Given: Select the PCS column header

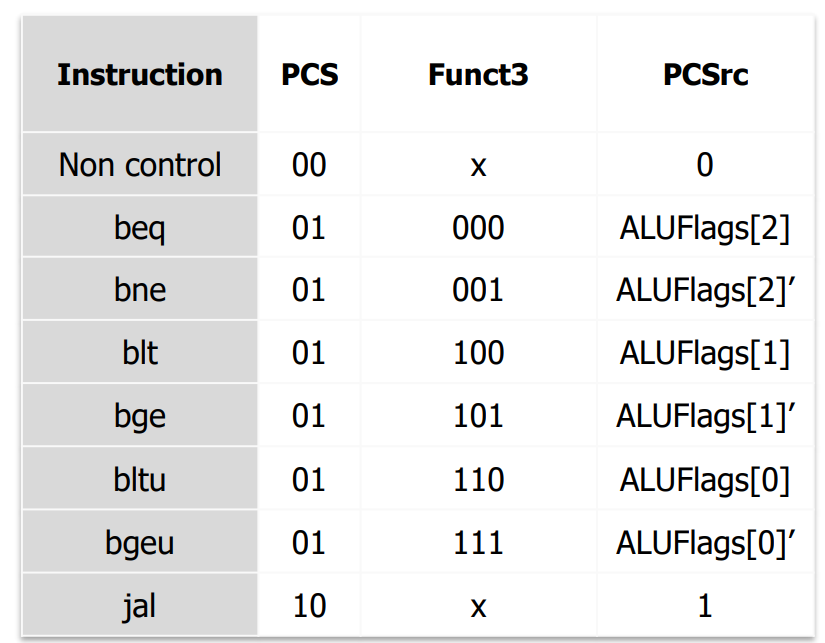Looking at the screenshot, I should [x=309, y=75].
